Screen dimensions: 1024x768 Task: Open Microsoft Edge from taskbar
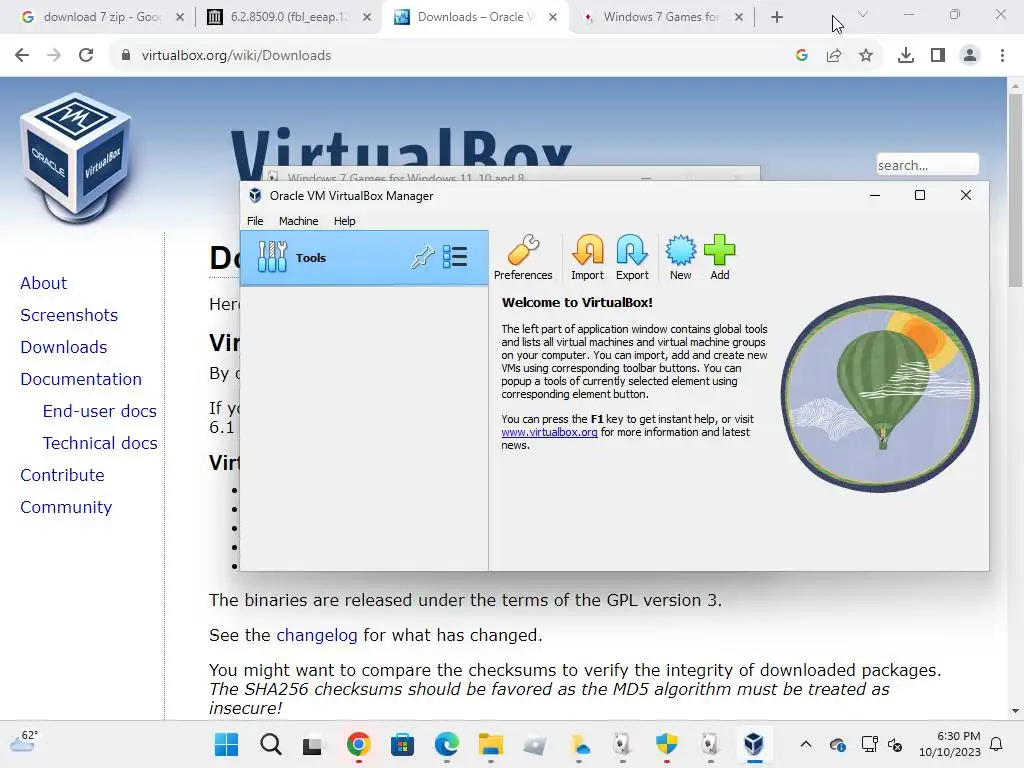coord(447,744)
